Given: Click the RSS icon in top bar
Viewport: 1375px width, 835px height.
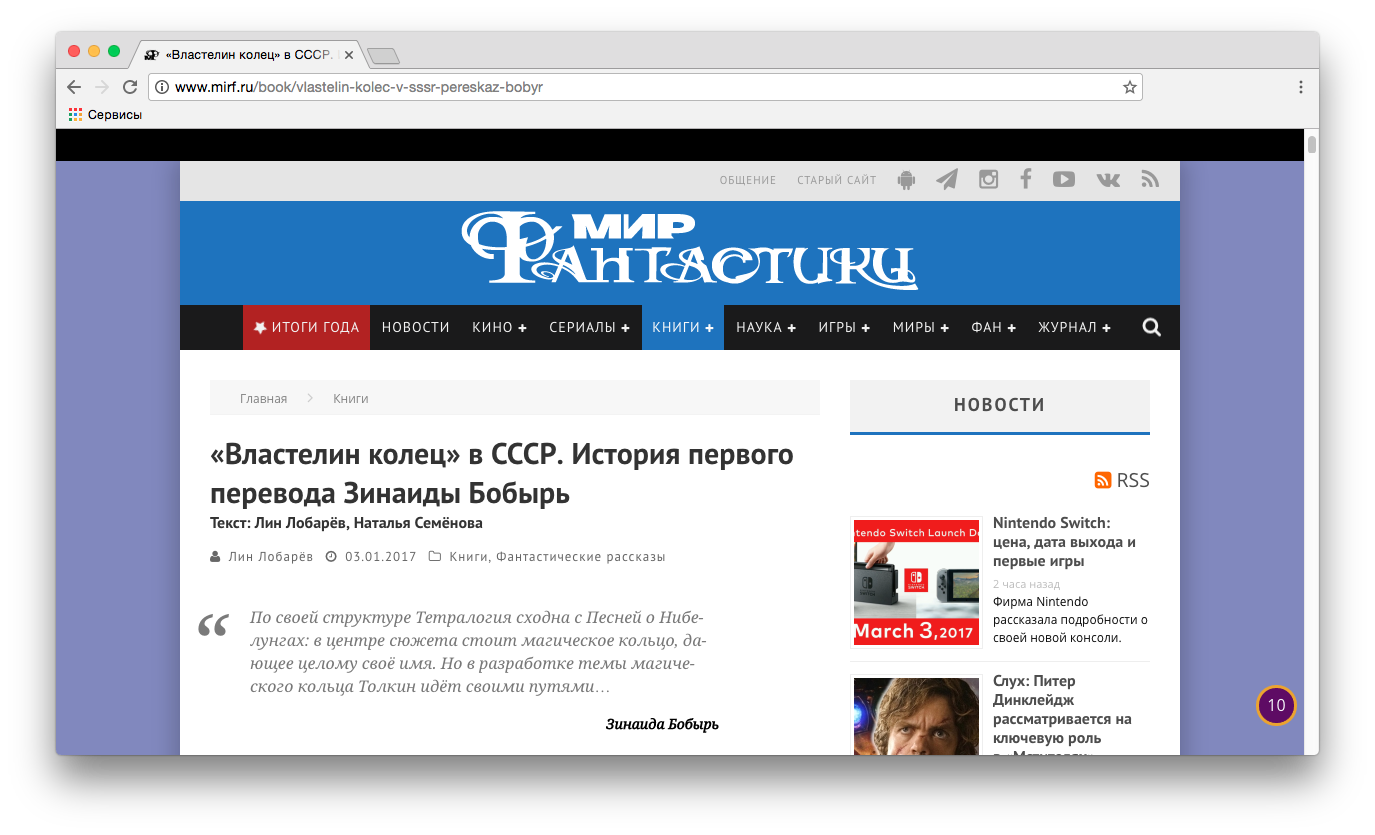Looking at the screenshot, I should (1150, 180).
